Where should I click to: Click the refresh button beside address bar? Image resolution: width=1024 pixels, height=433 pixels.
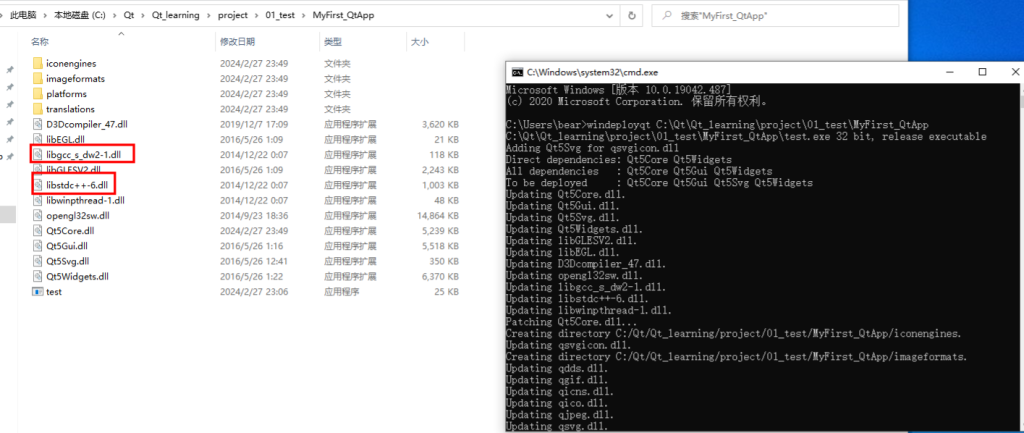click(x=630, y=15)
